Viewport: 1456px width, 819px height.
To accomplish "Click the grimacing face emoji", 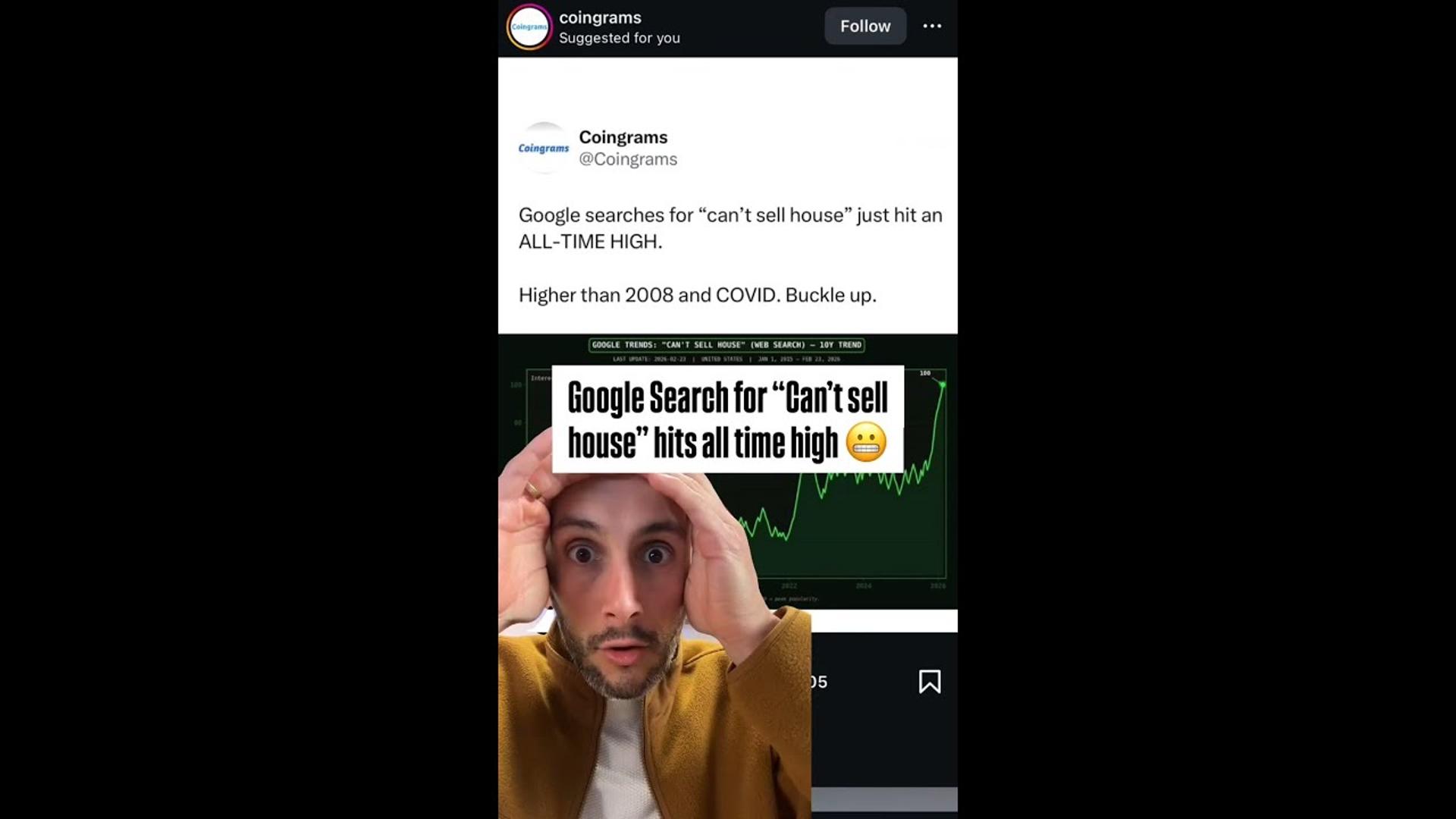I will [x=865, y=443].
